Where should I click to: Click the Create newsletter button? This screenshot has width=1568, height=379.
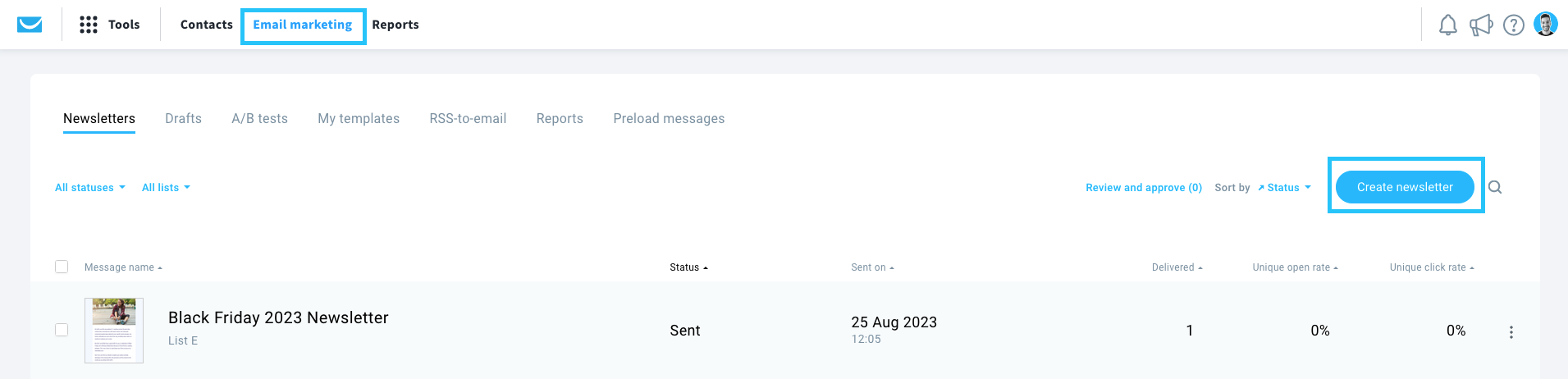click(x=1405, y=187)
